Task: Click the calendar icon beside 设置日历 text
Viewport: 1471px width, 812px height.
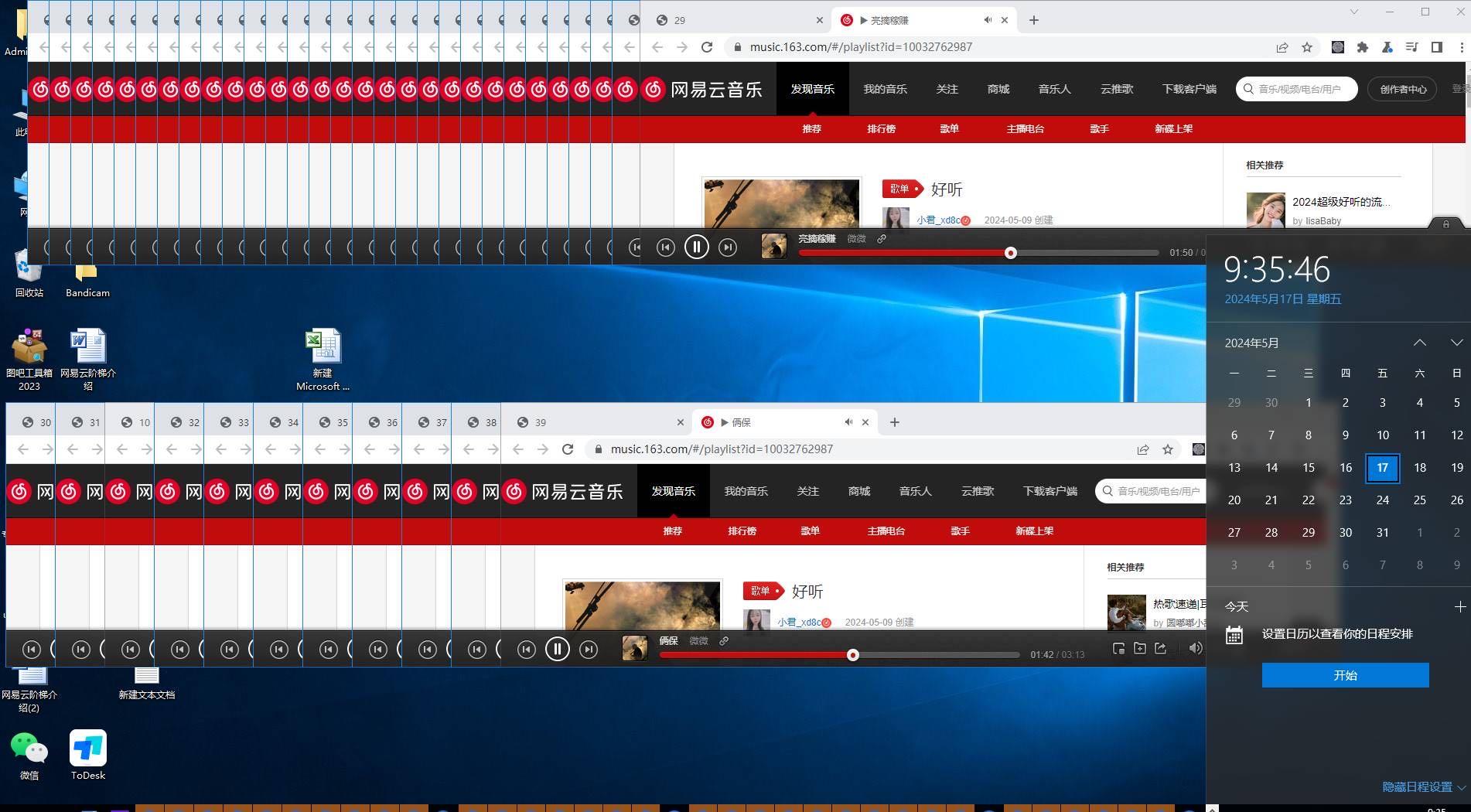Action: pos(1234,634)
